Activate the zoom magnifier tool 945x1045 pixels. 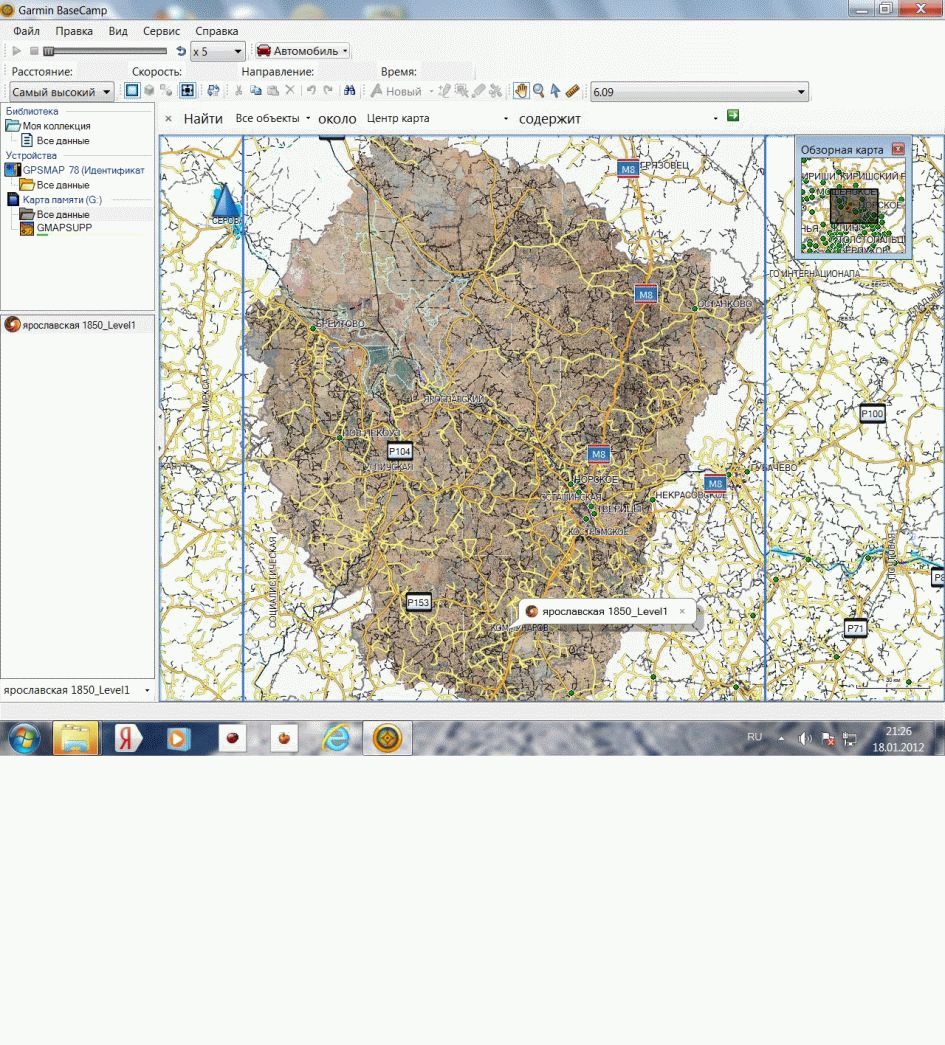(x=539, y=91)
